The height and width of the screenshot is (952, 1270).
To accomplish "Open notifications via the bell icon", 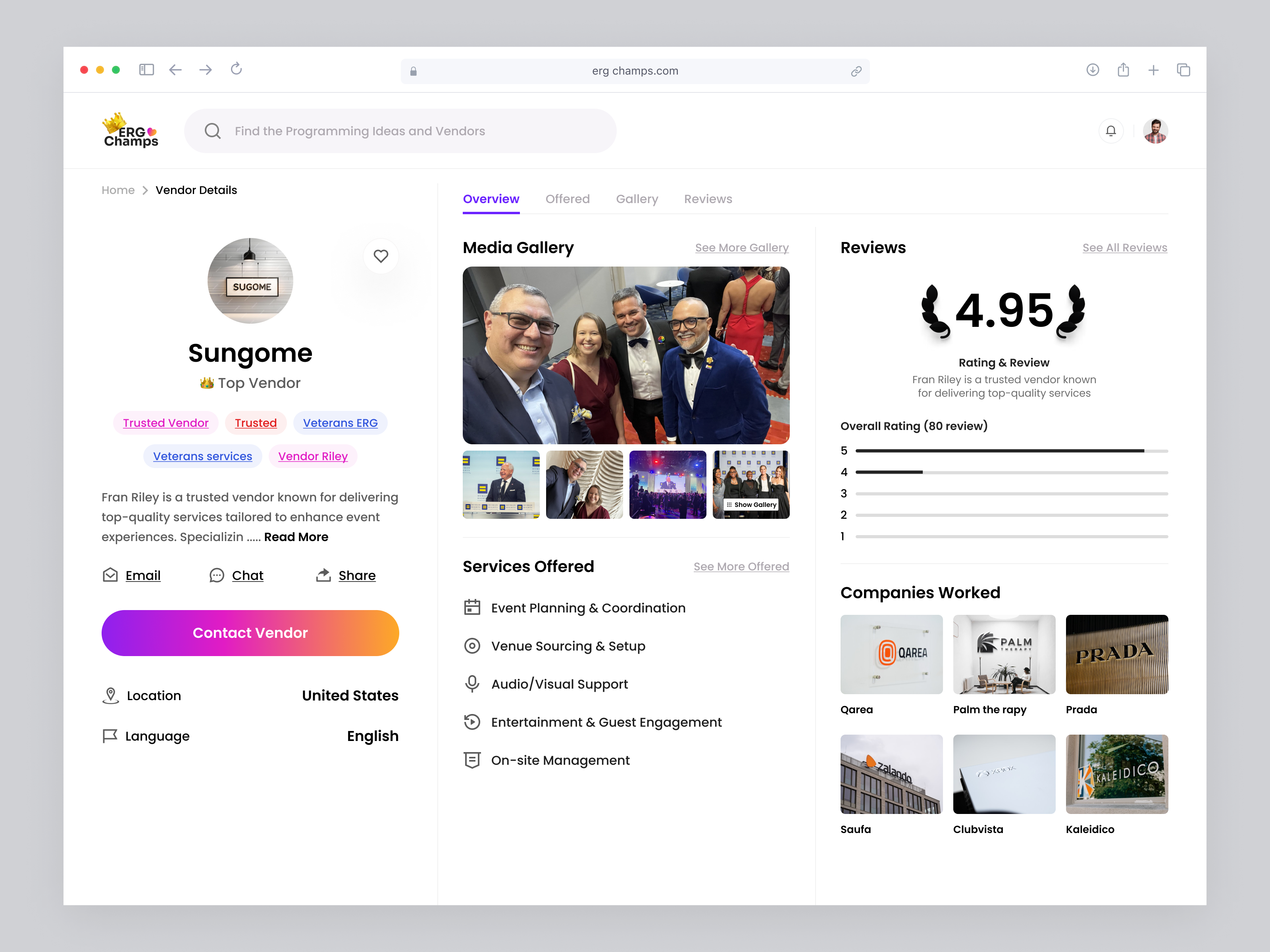I will 1111,131.
